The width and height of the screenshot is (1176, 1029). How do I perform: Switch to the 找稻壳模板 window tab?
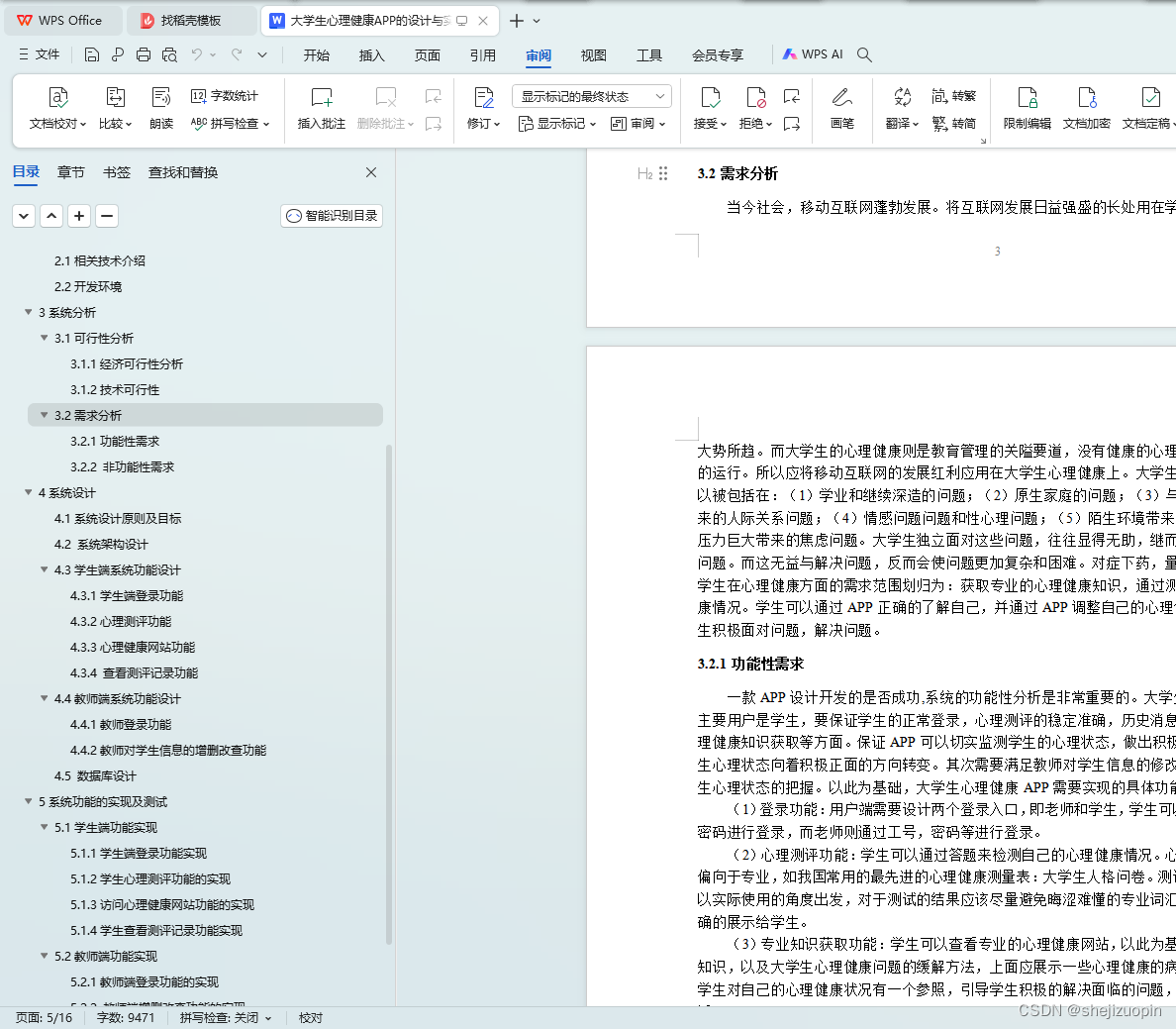pyautogui.click(x=190, y=20)
